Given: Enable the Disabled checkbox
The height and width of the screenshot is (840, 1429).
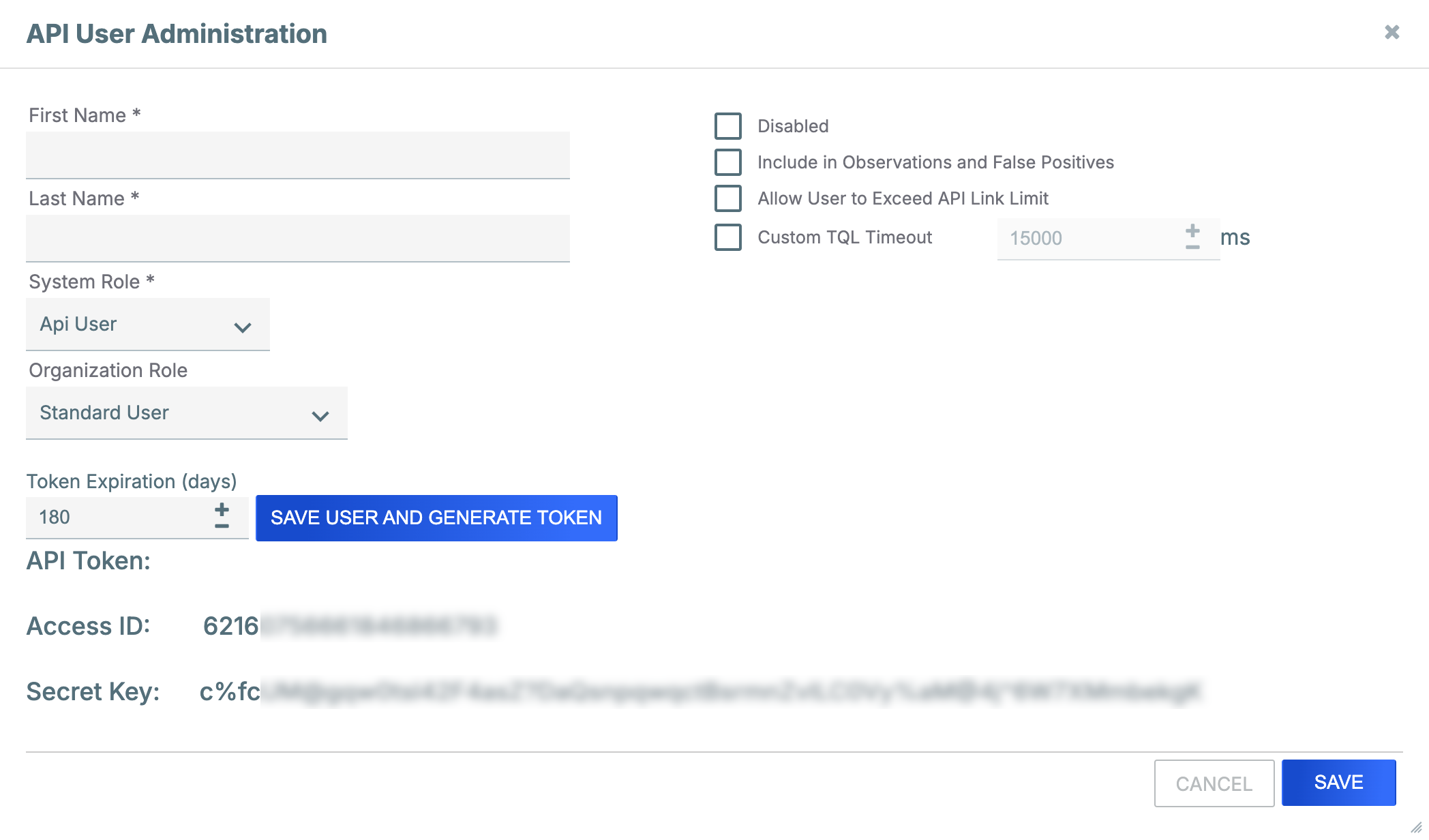Looking at the screenshot, I should tap(727, 125).
